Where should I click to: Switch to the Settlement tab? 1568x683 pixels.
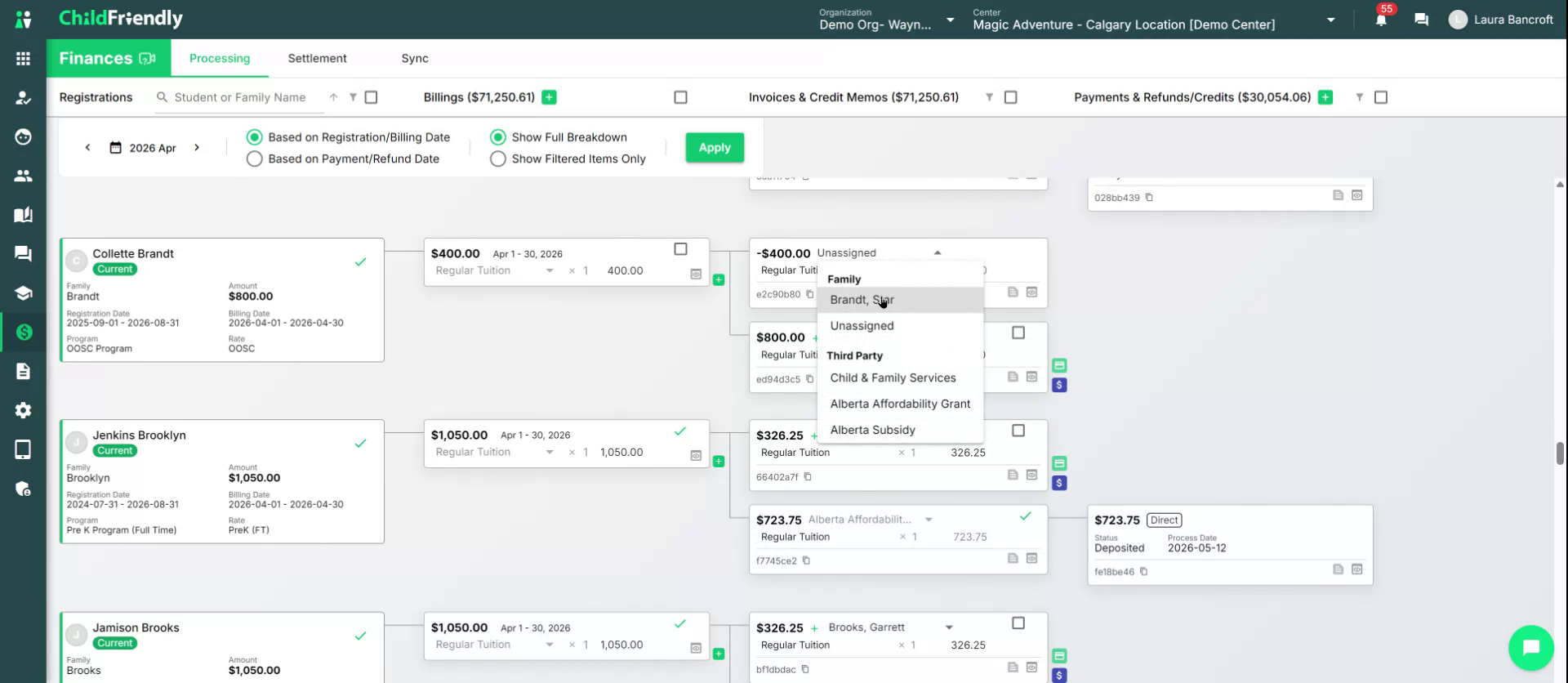pyautogui.click(x=317, y=58)
